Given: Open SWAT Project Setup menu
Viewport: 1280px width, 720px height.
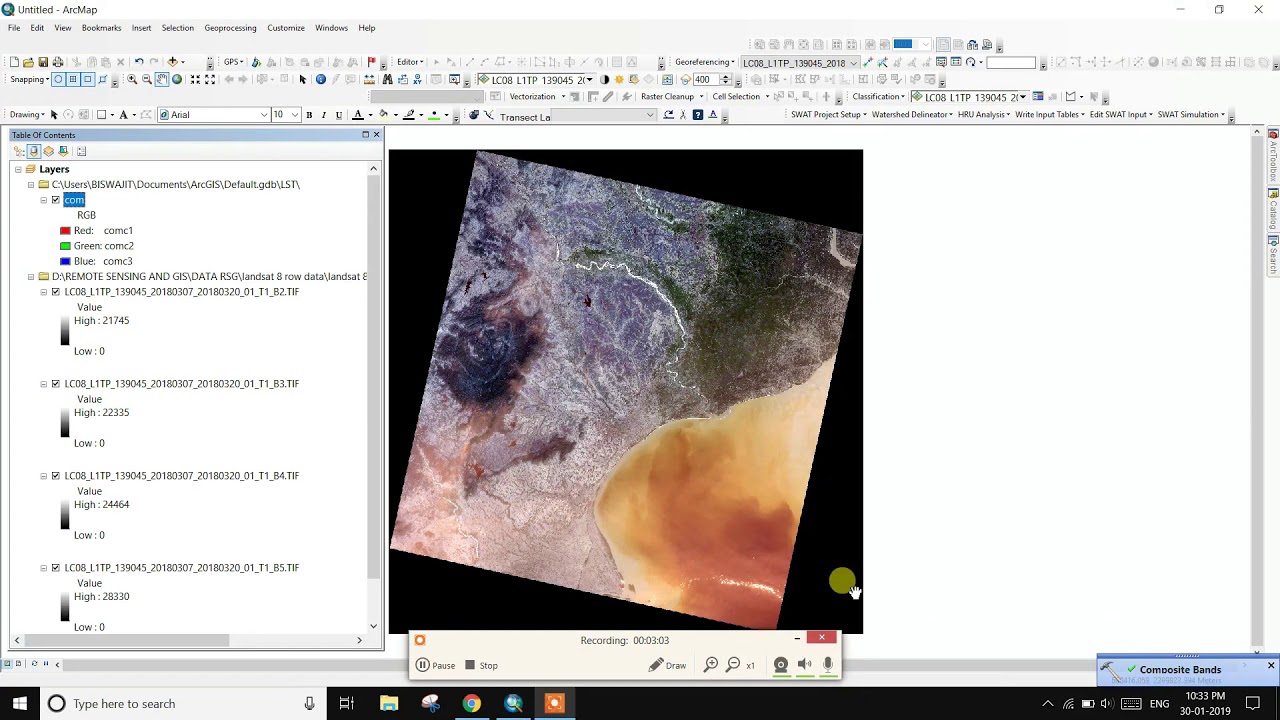Looking at the screenshot, I should coord(829,115).
